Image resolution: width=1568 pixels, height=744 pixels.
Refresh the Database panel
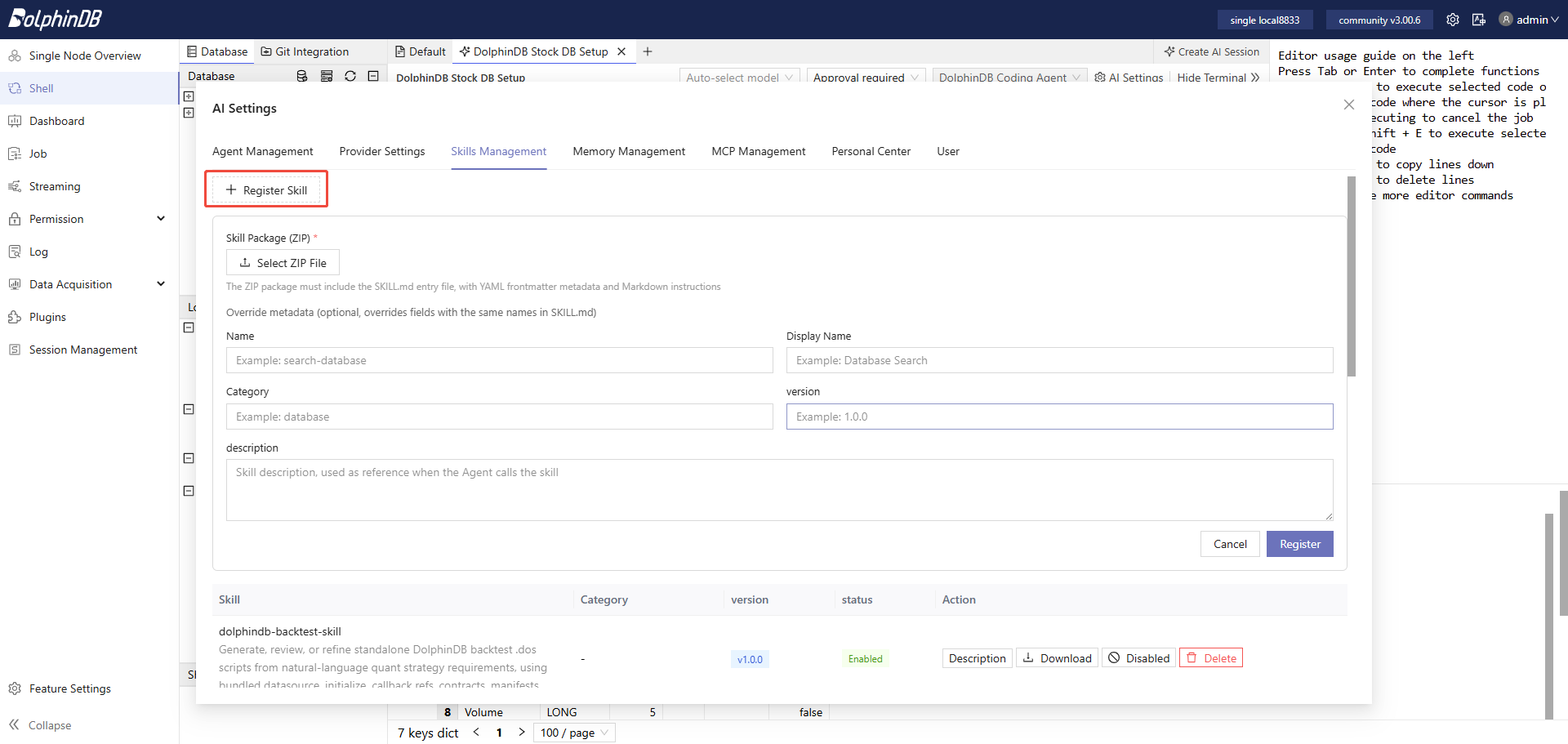350,76
